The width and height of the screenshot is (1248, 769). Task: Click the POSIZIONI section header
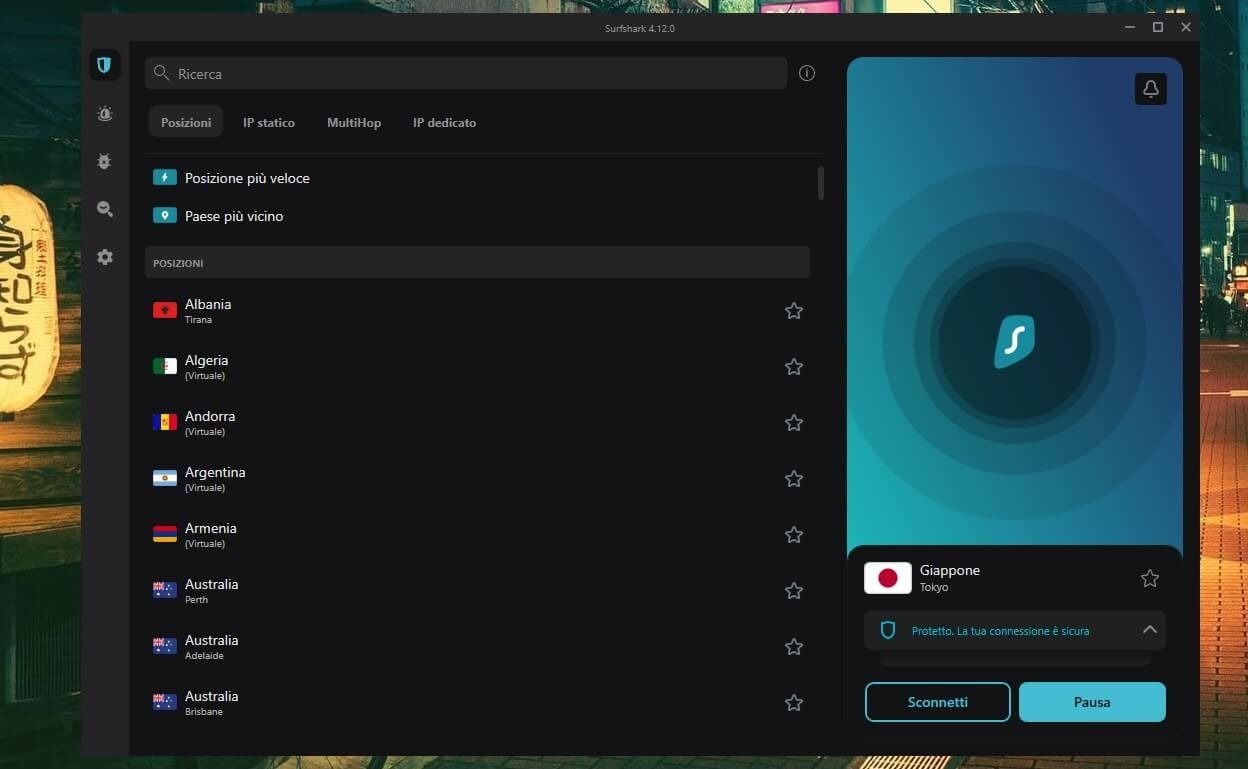pyautogui.click(x=477, y=263)
